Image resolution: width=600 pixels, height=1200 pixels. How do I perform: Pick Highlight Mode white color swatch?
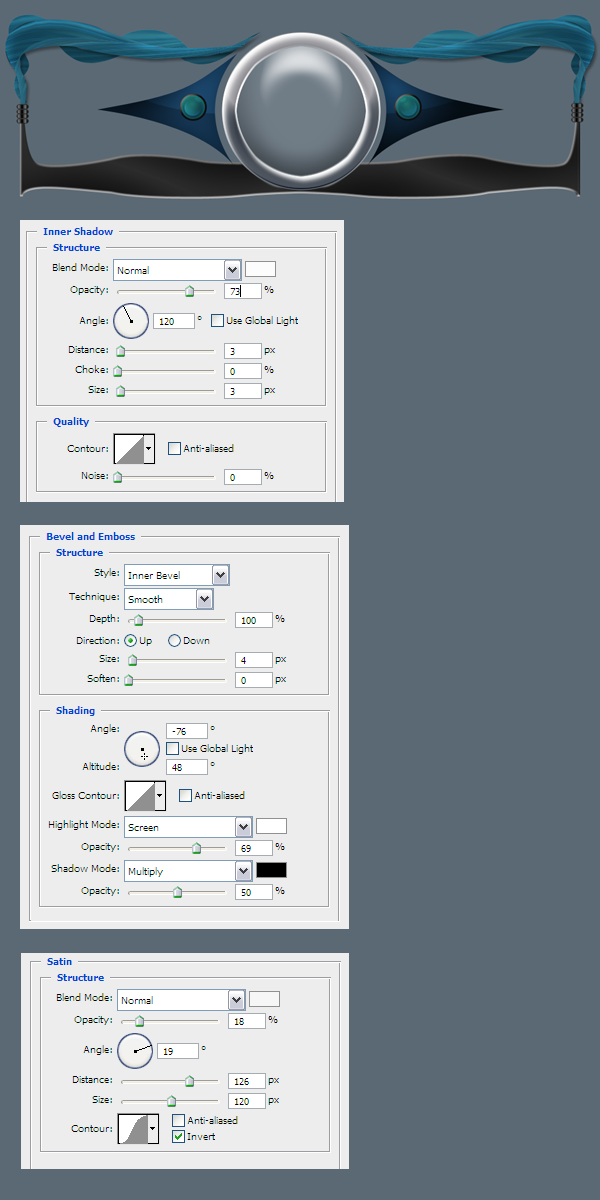click(x=271, y=826)
